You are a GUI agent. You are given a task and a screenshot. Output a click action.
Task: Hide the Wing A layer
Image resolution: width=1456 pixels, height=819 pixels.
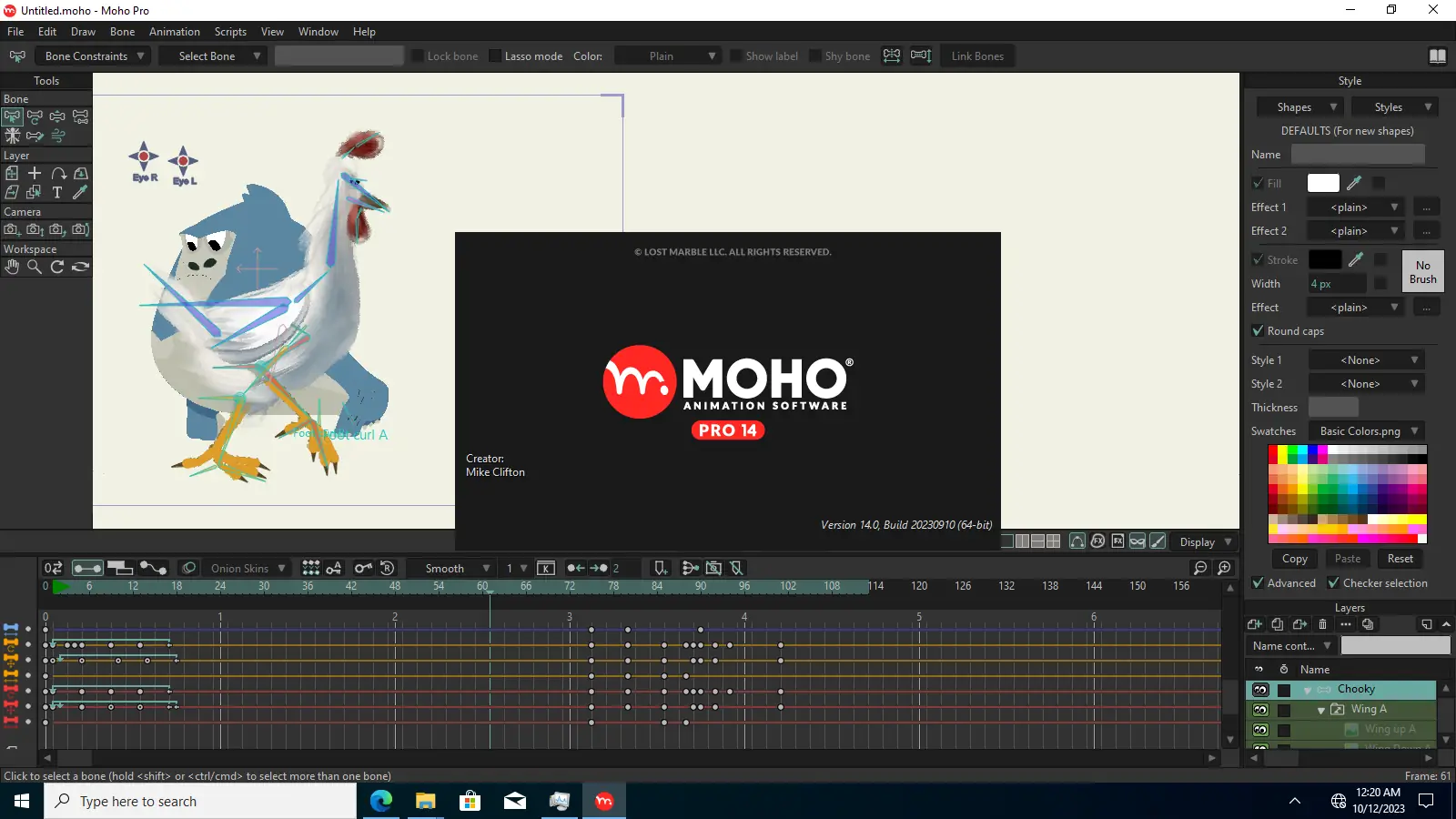click(1260, 710)
